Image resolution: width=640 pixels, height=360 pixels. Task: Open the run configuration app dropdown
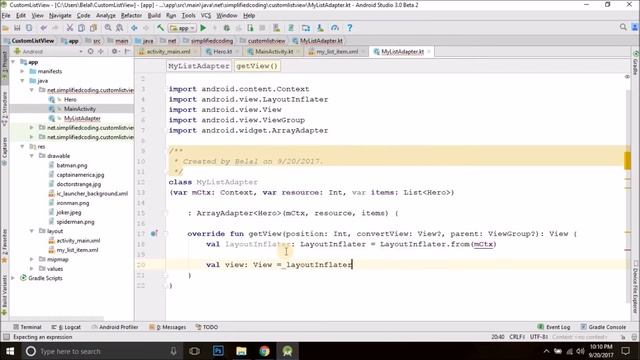[x=182, y=28]
